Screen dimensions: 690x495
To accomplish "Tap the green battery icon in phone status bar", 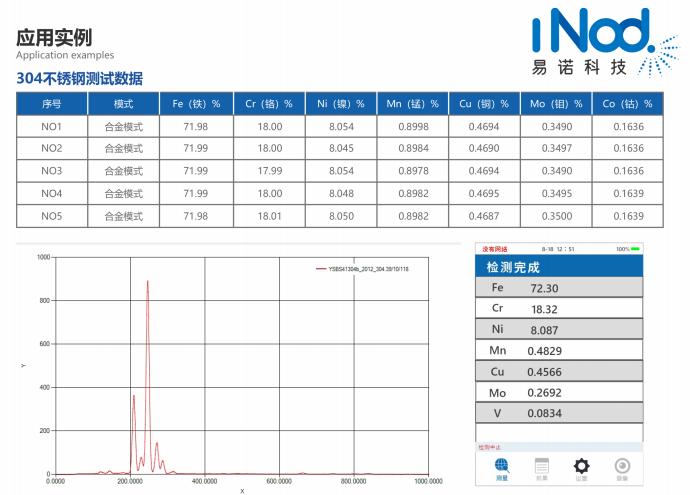I will coord(635,249).
